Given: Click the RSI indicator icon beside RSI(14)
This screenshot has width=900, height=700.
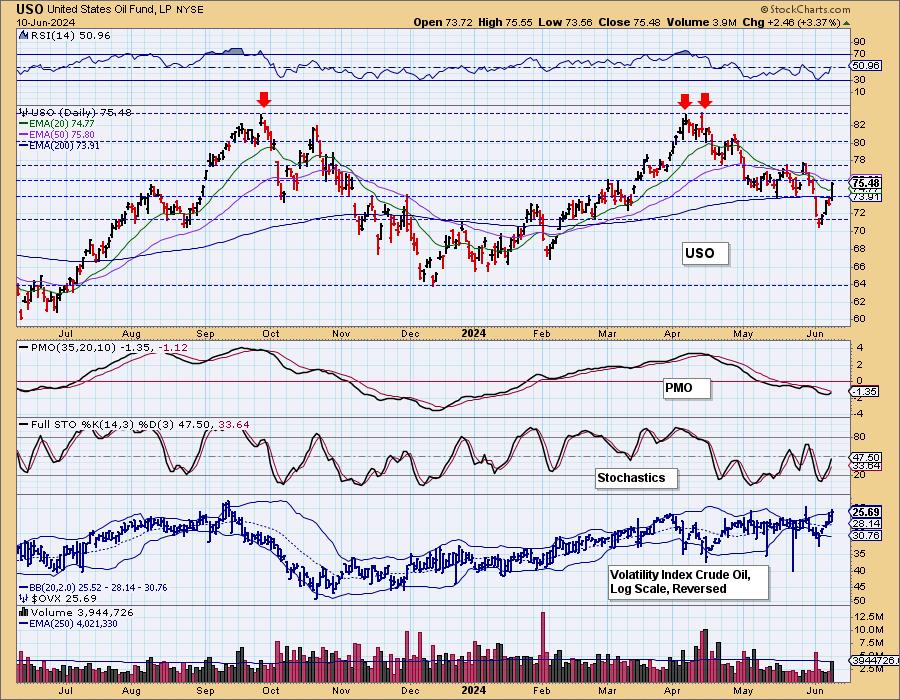Looking at the screenshot, I should [x=24, y=35].
